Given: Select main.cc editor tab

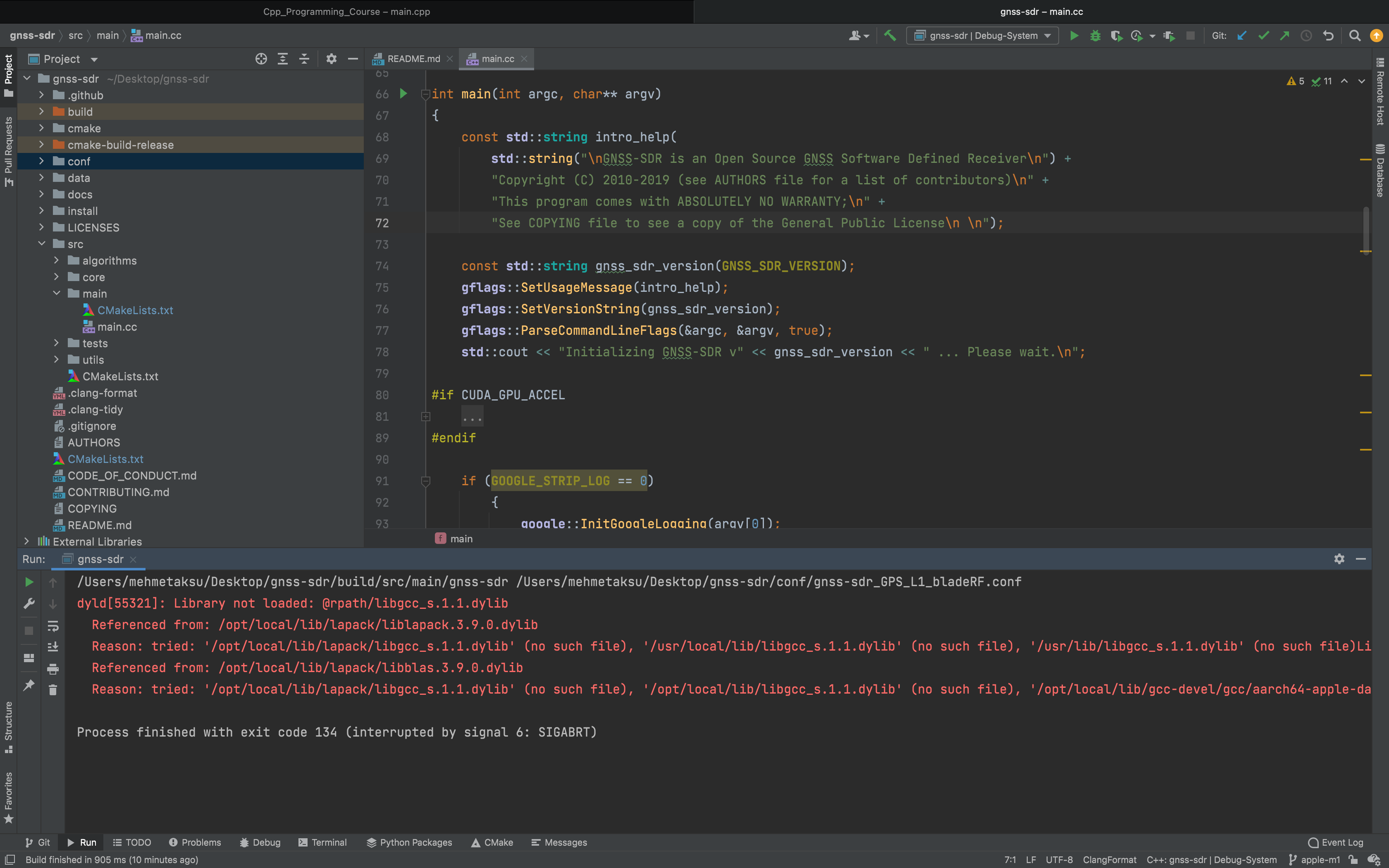Looking at the screenshot, I should coord(498,59).
